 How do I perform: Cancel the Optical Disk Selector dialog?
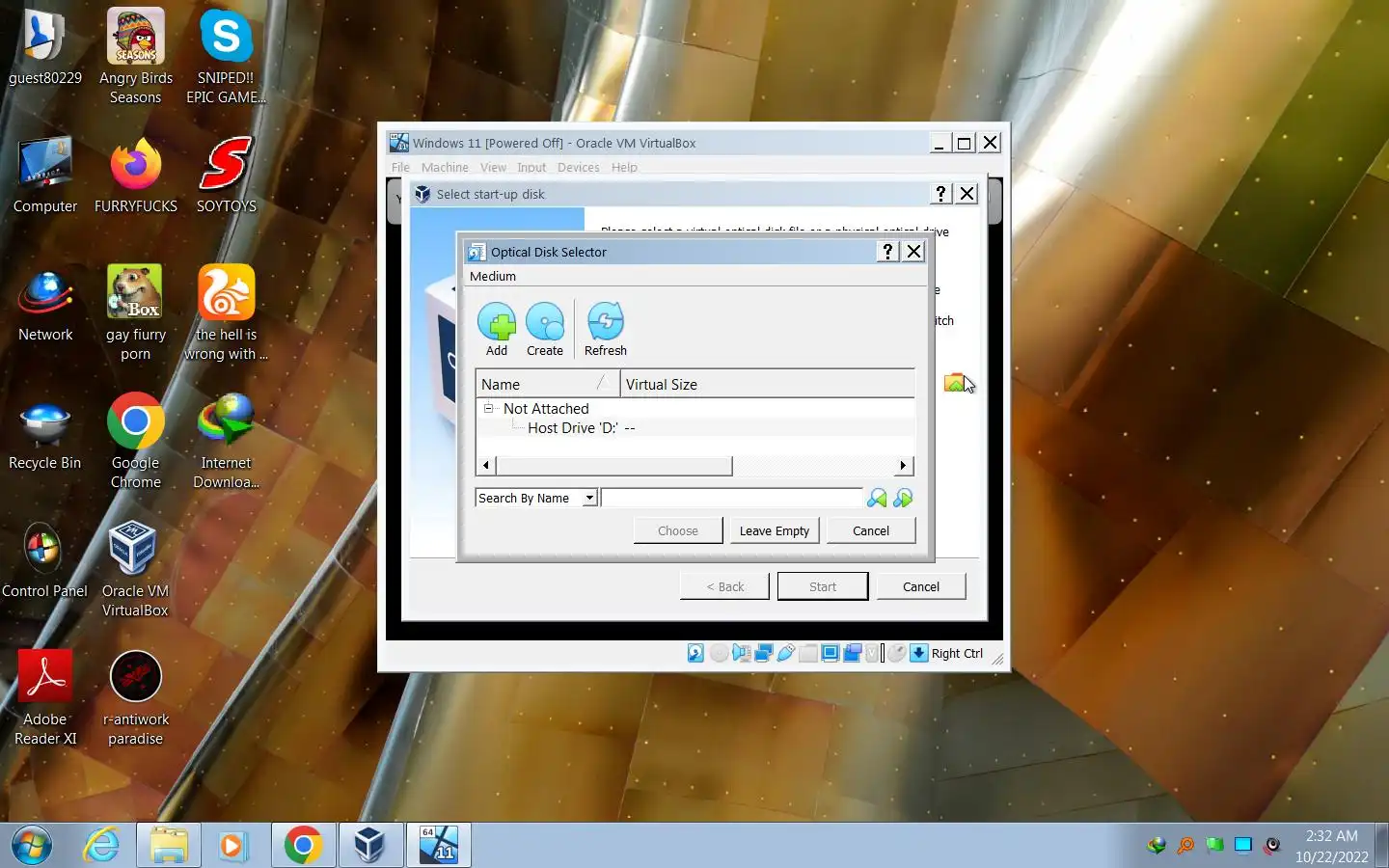coord(871,530)
